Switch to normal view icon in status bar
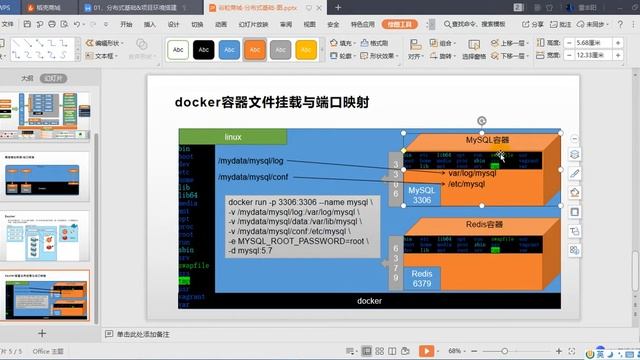 pyautogui.click(x=367, y=351)
